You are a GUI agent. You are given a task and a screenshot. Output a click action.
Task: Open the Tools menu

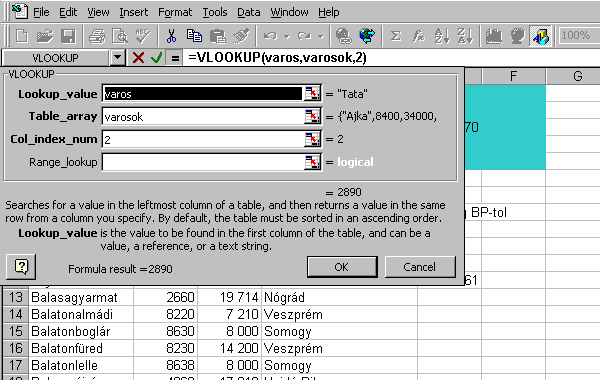tap(215, 12)
